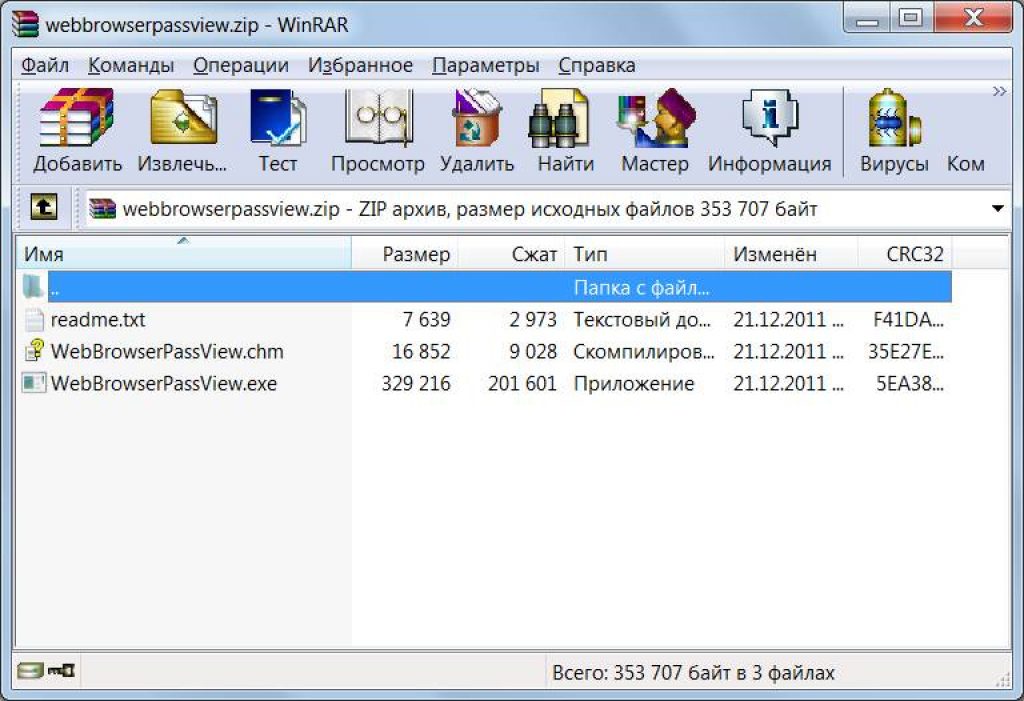This screenshot has width=1024, height=701.
Task: Click the WinRAR title bar app icon
Action: (25, 24)
